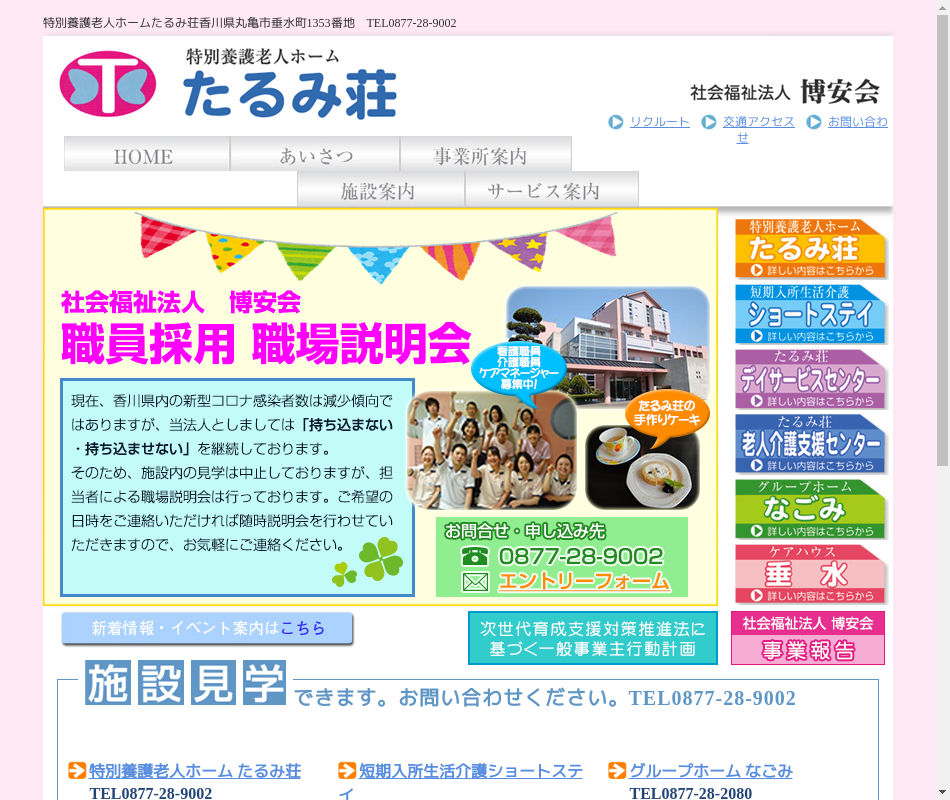Click the 事業報告 banner

(808, 639)
